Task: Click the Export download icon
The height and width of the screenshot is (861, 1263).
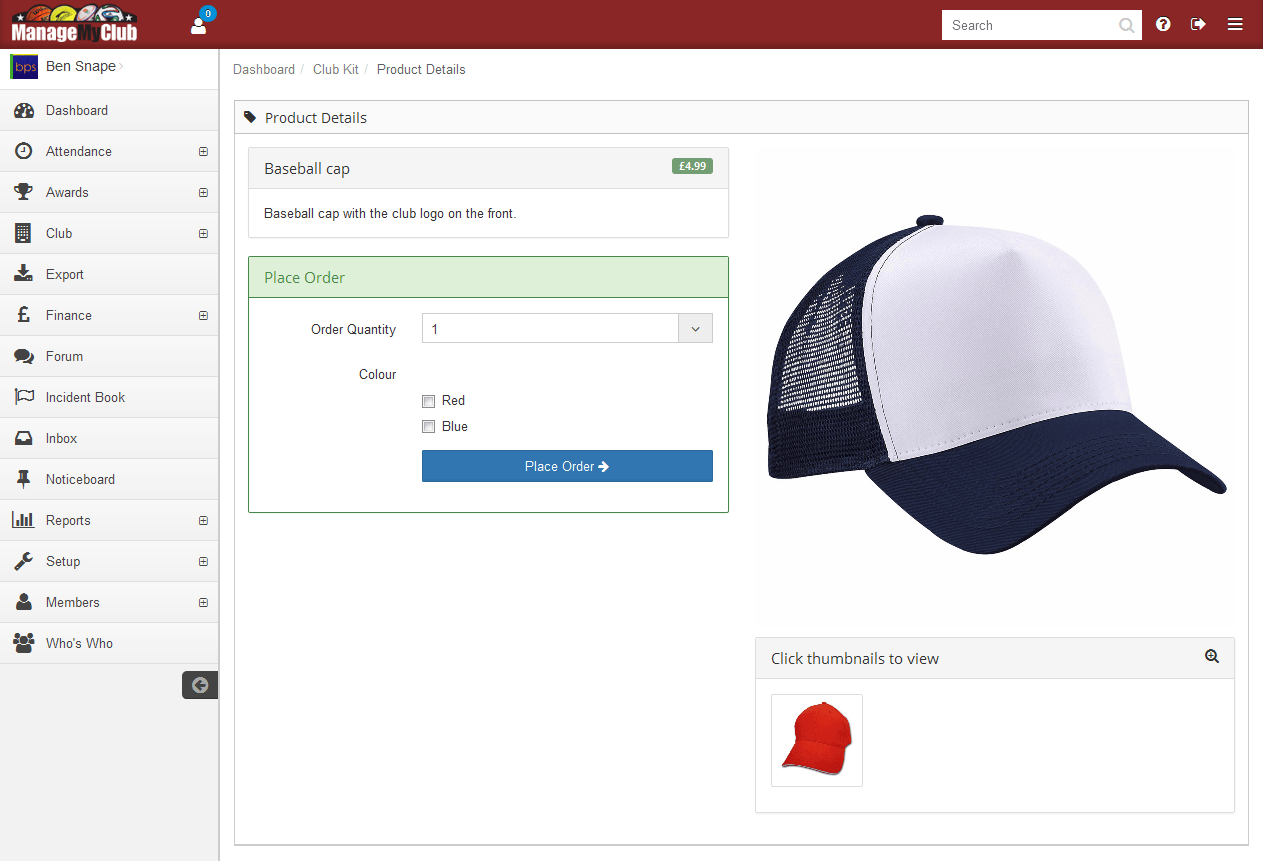Action: (24, 274)
